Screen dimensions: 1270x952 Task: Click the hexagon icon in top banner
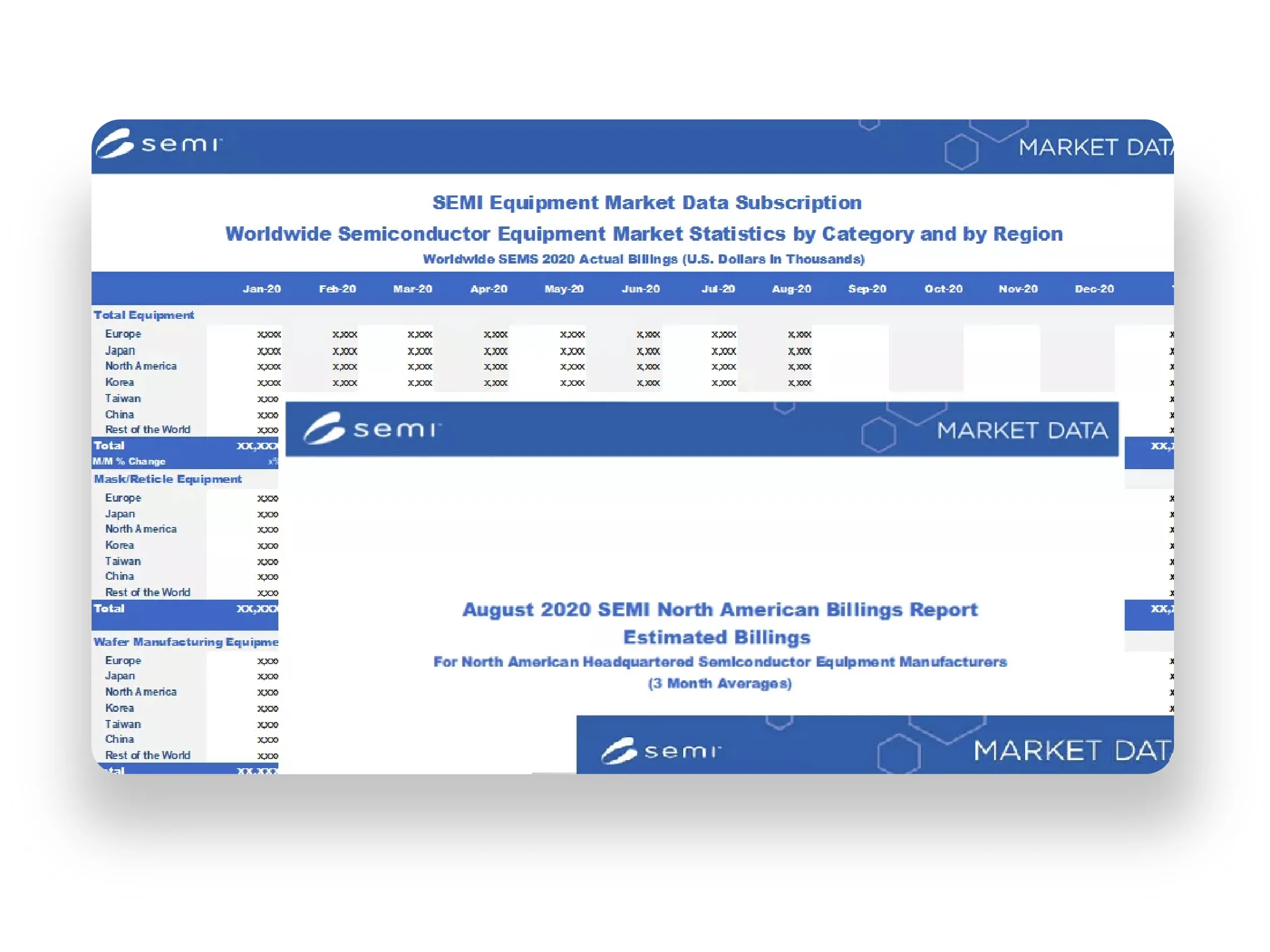click(961, 152)
